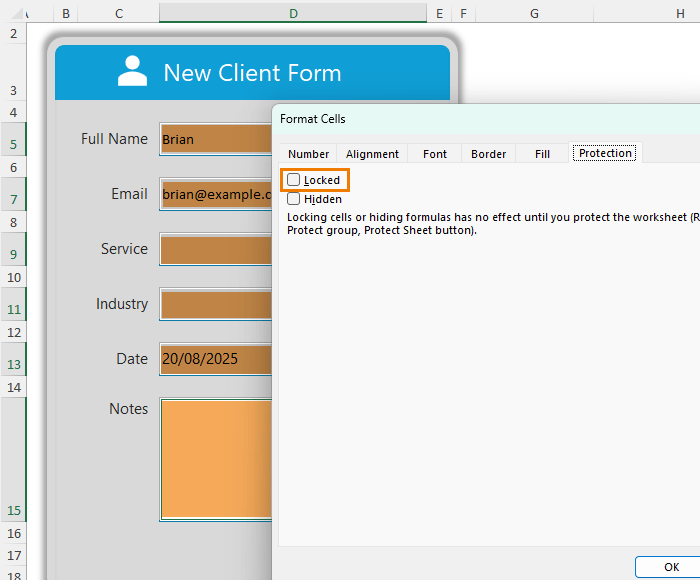Select the Notes input area
700x580 pixels.
(x=217, y=459)
